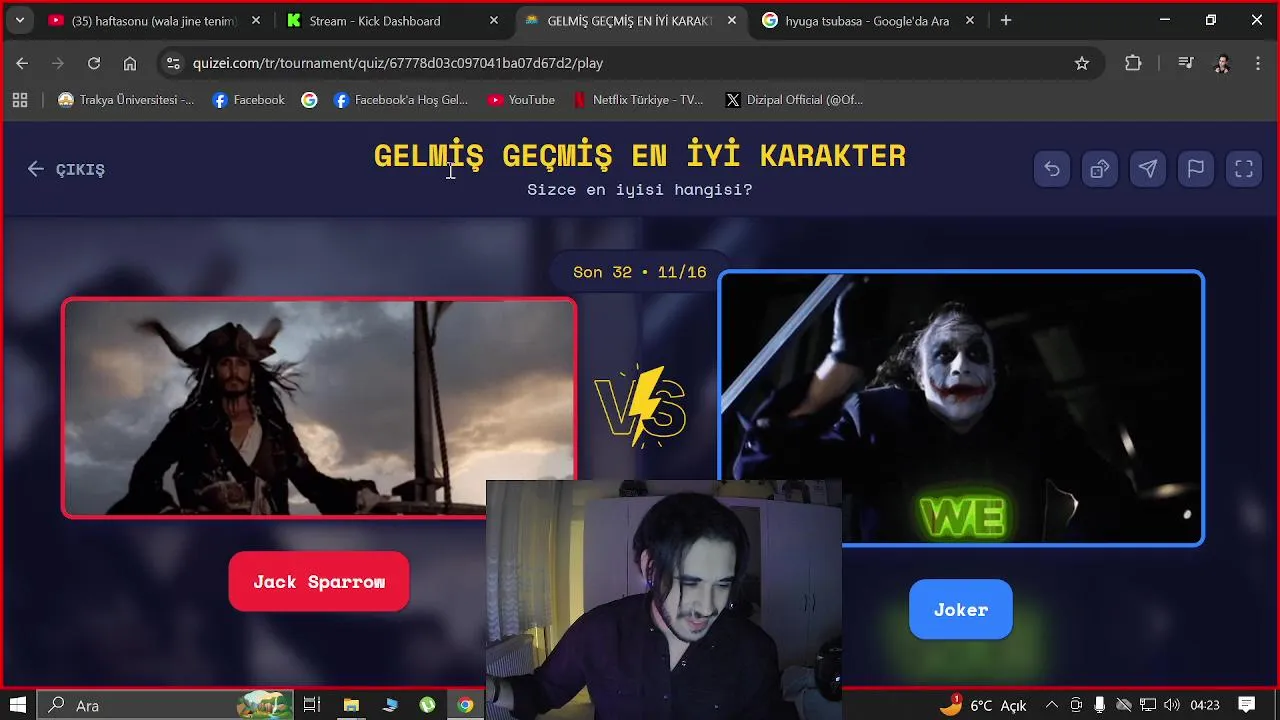Image resolution: width=1280 pixels, height=720 pixels.
Task: Open the apps grid in bookmarks bar
Action: (20, 100)
